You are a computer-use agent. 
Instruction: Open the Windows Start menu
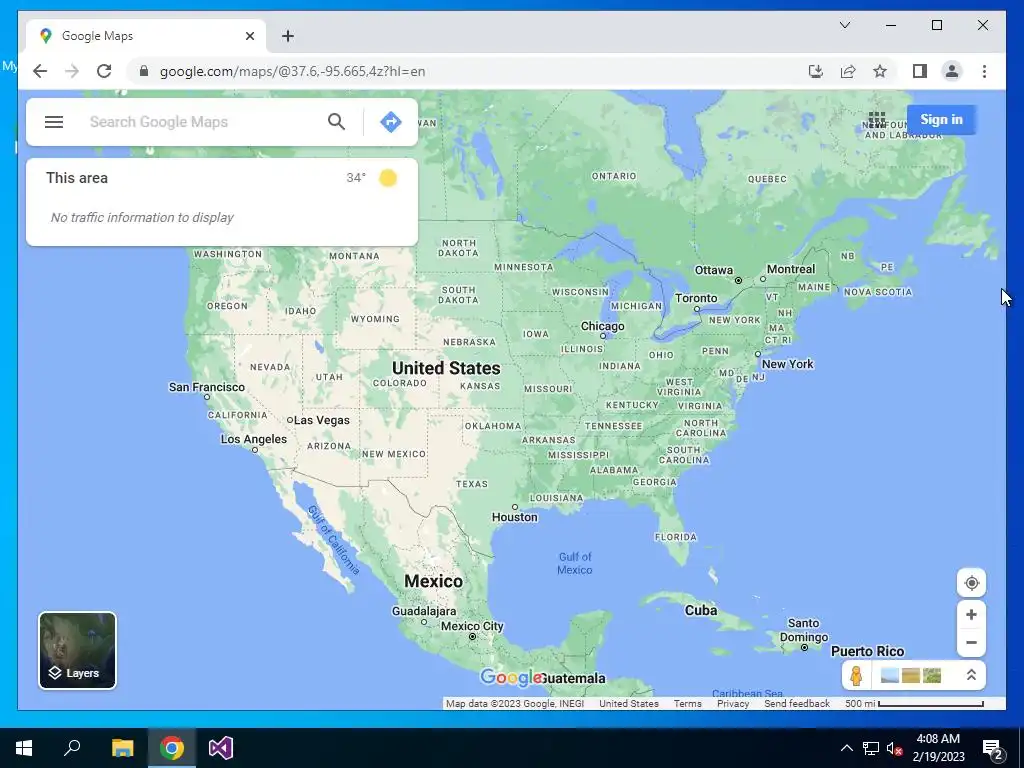pos(24,748)
